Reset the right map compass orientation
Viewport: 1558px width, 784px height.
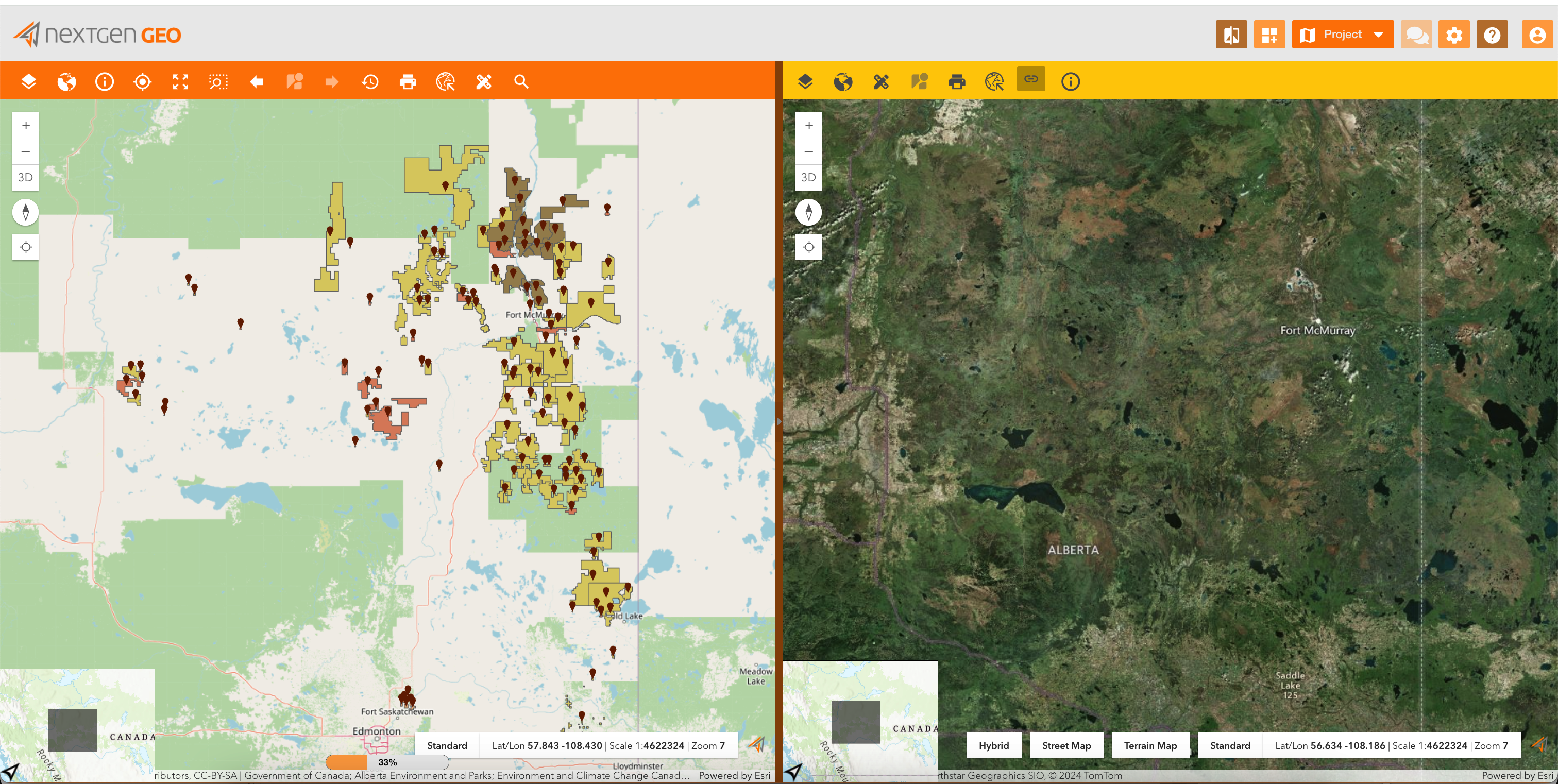click(809, 212)
